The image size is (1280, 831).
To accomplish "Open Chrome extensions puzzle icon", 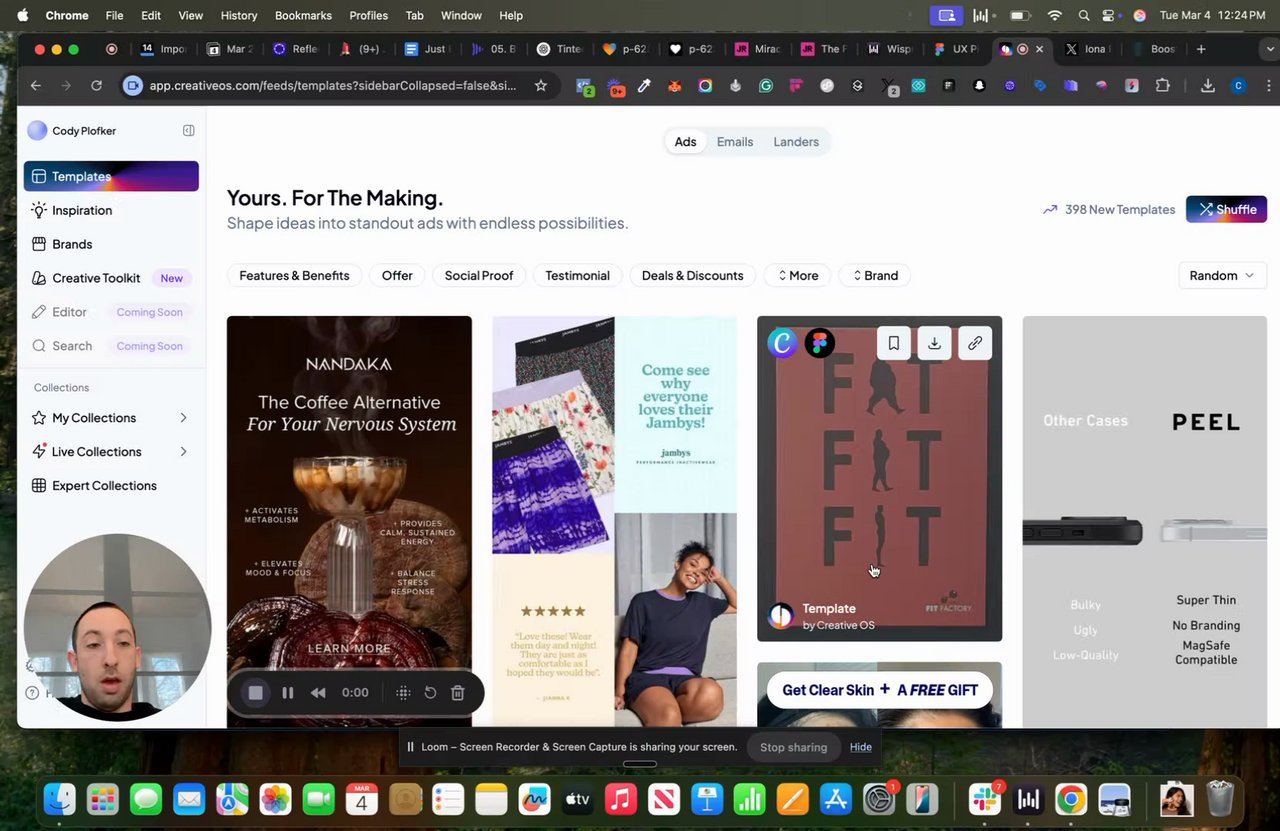I will click(x=1162, y=86).
